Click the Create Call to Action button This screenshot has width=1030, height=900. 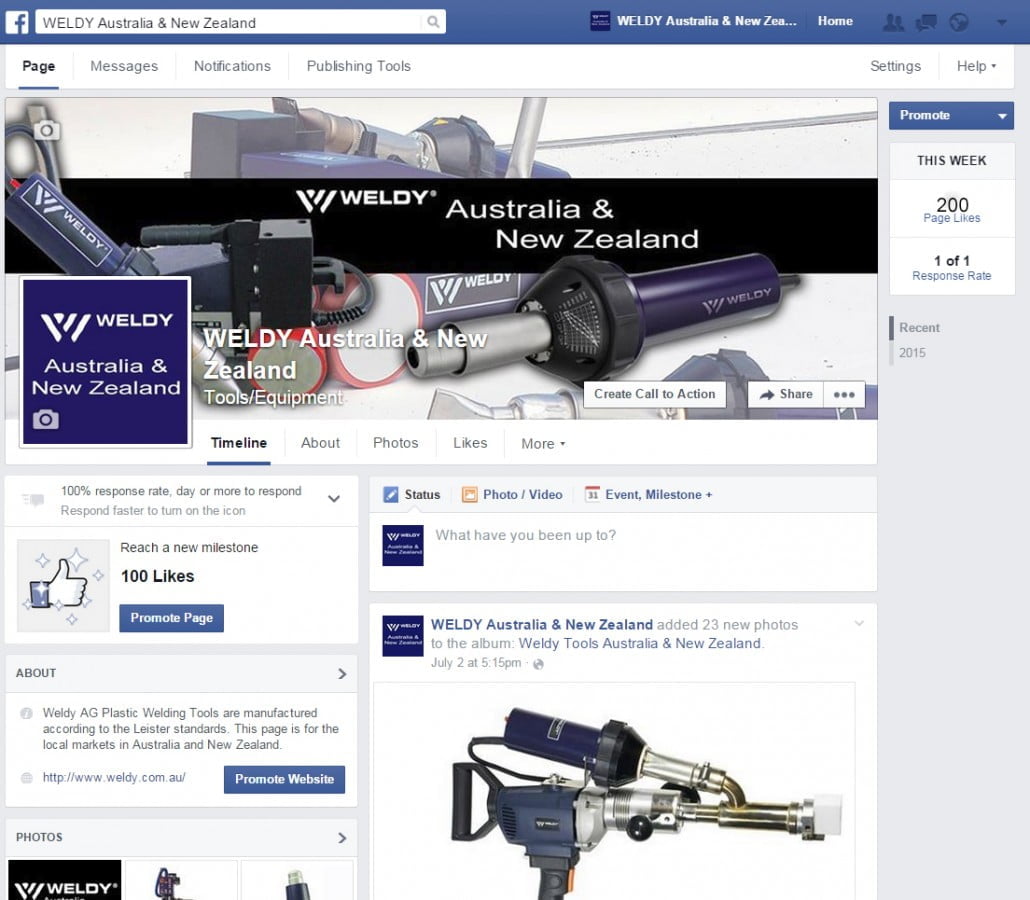pyautogui.click(x=654, y=394)
